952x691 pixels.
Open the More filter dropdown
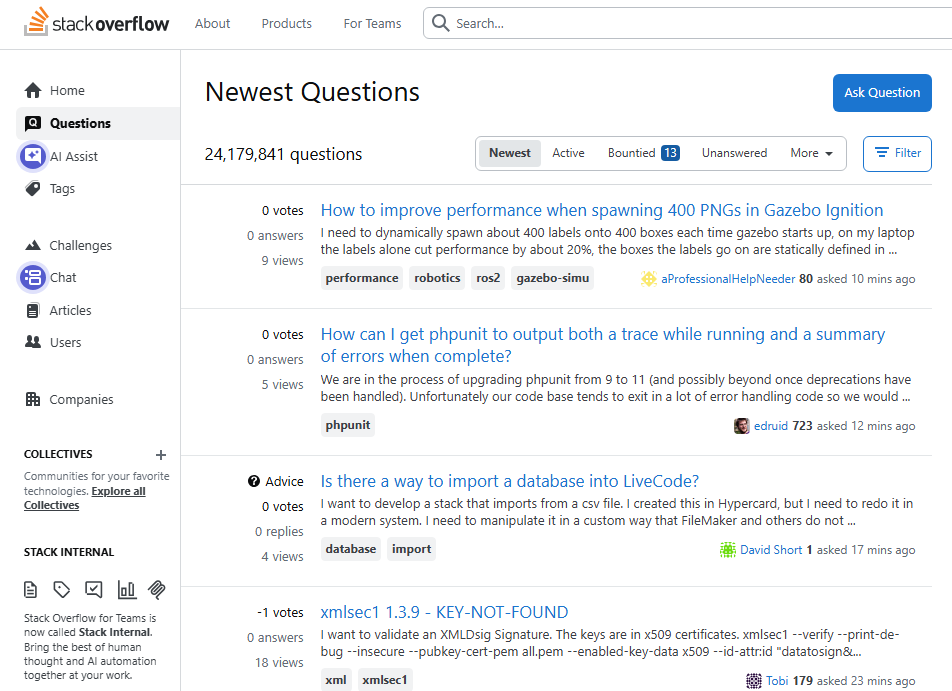tap(811, 153)
